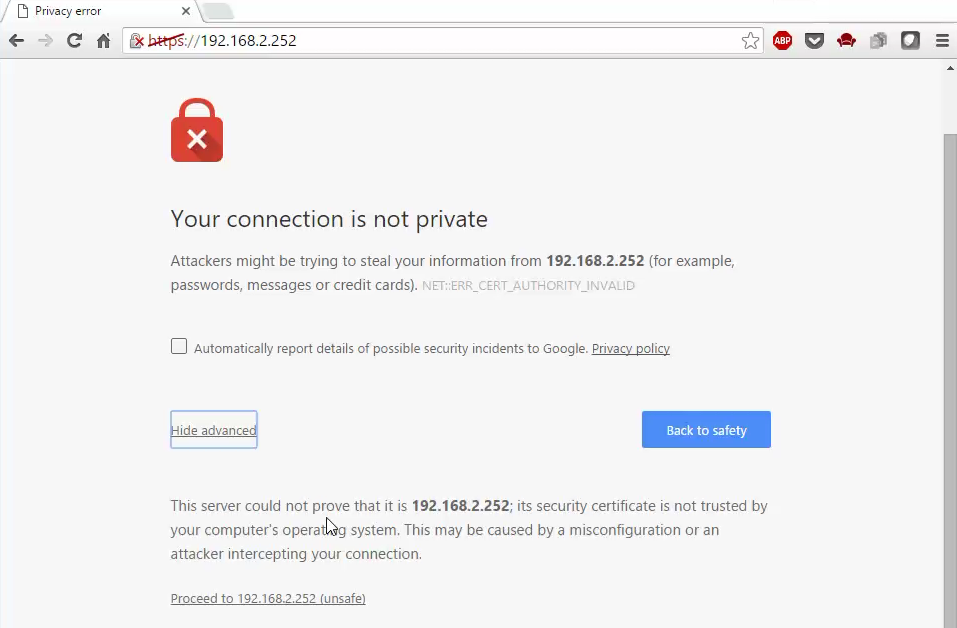957x628 pixels.
Task: Go to the home page icon
Action: (104, 41)
